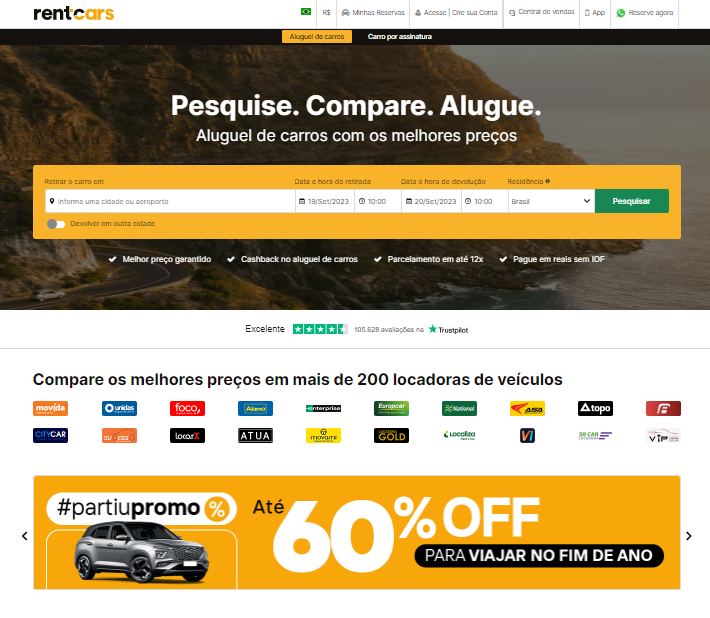710x618 pixels.
Task: Click the Brazil flag language icon
Action: coord(306,12)
